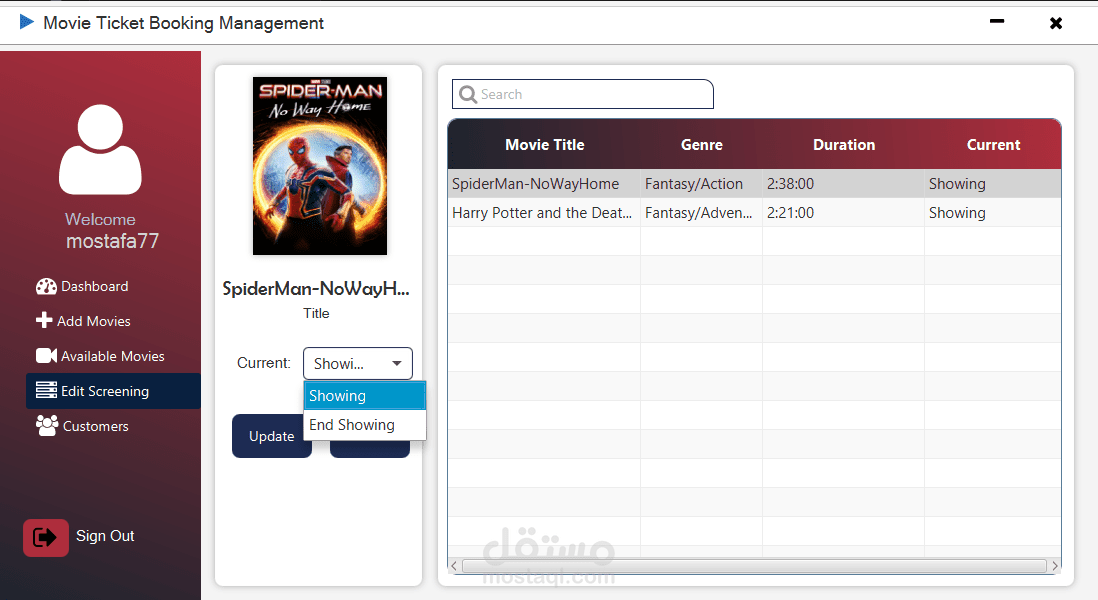1098x600 pixels.
Task: Sort by Current column header
Action: coord(993,145)
